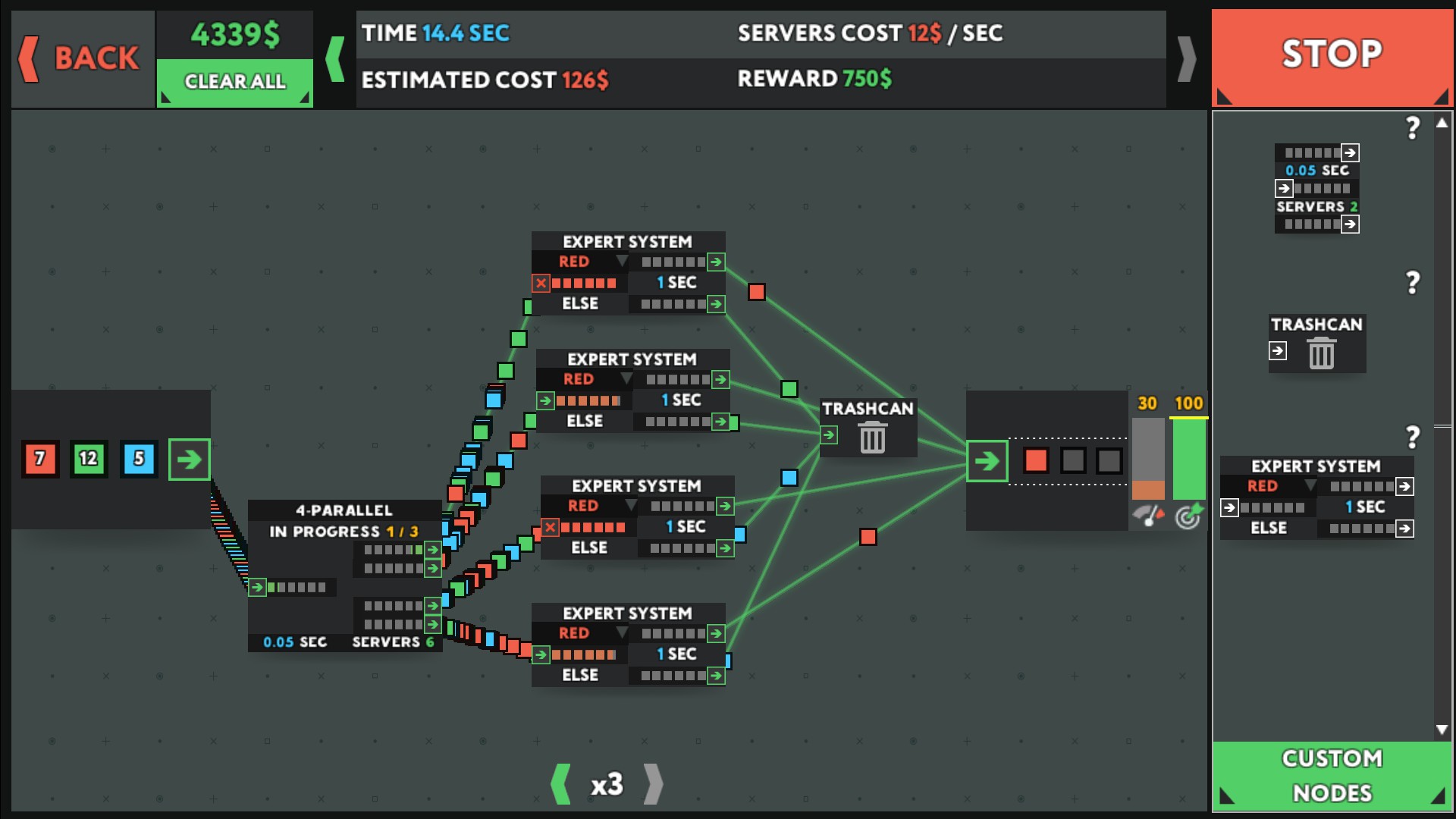Click the blue input counter 5
This screenshot has height=819, width=1456.
coord(139,458)
